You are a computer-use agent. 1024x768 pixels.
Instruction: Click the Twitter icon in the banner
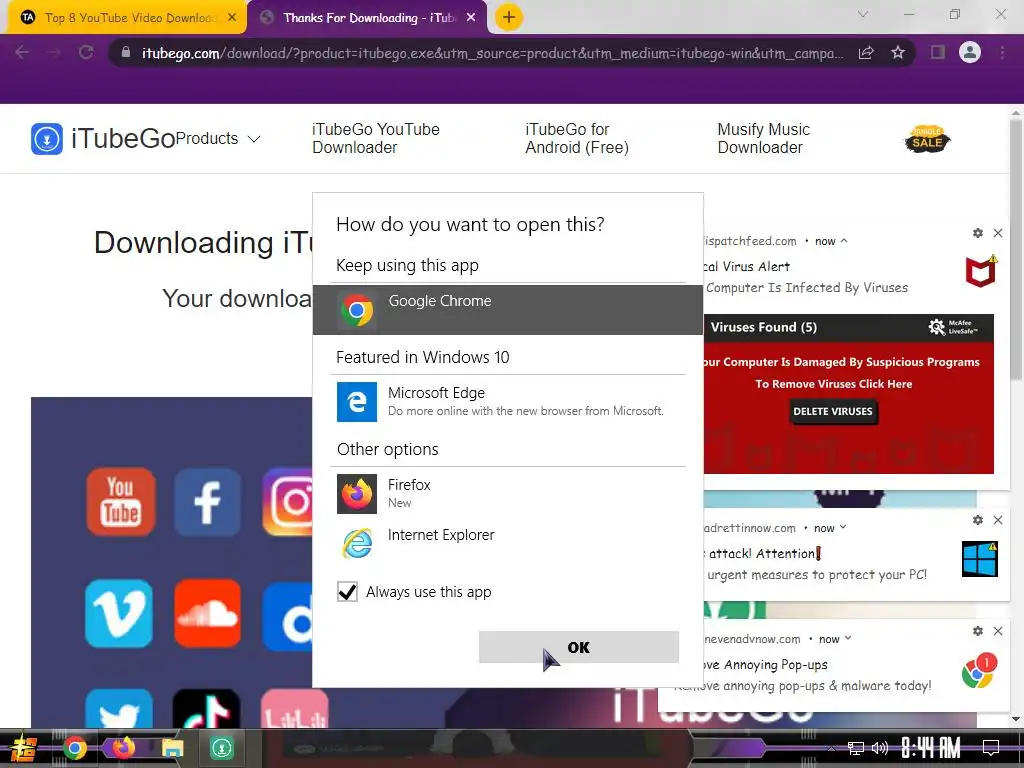tap(119, 709)
